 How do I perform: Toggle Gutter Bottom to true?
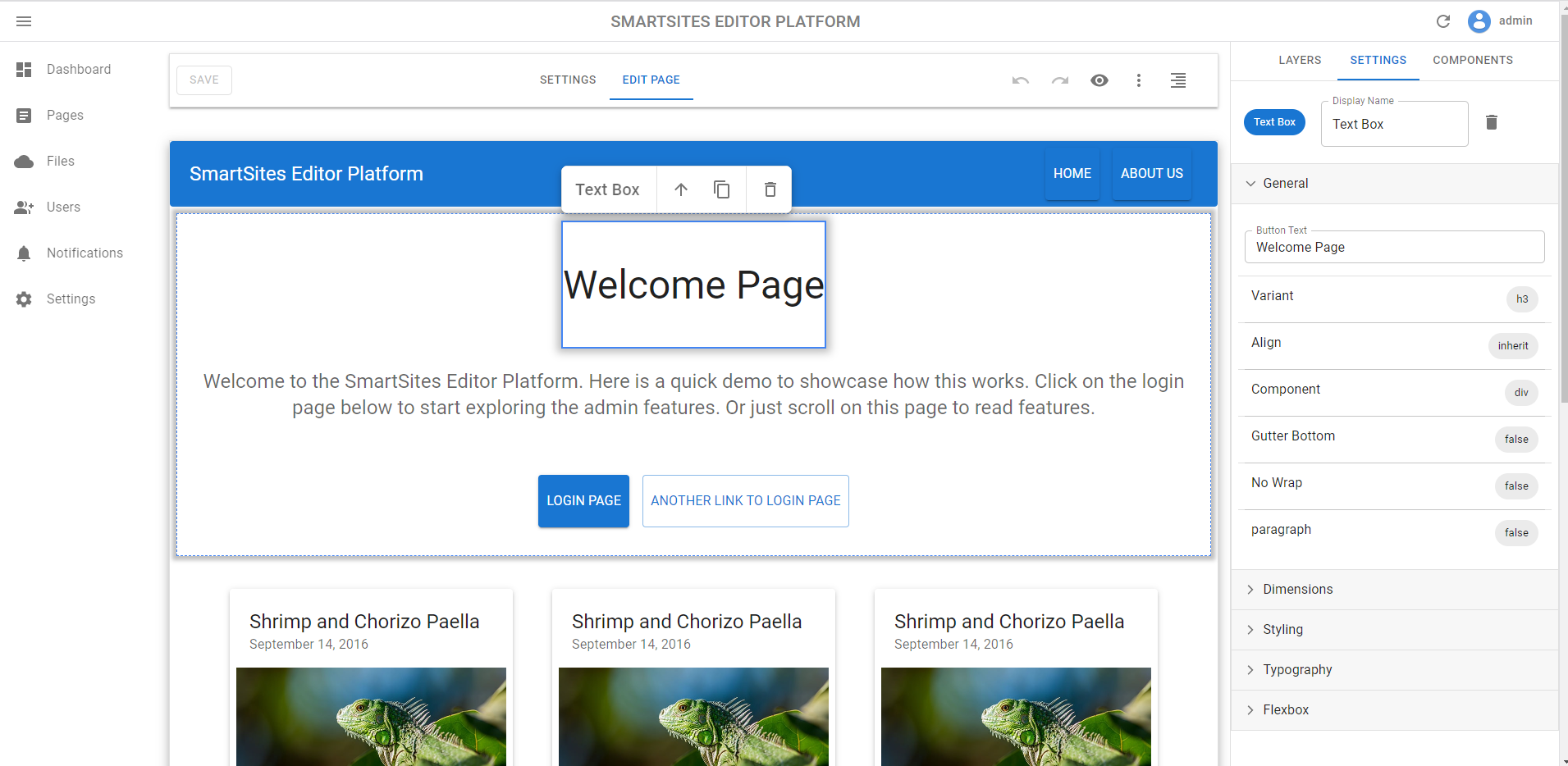[x=1515, y=439]
